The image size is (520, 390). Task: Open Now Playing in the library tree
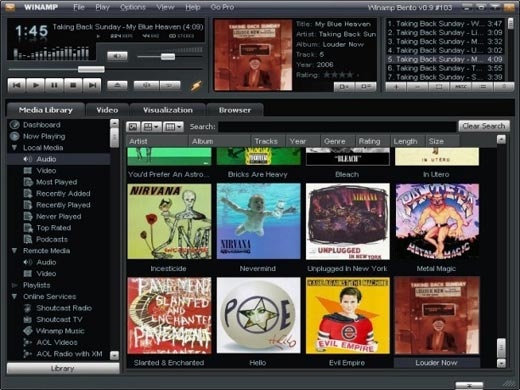click(x=44, y=136)
